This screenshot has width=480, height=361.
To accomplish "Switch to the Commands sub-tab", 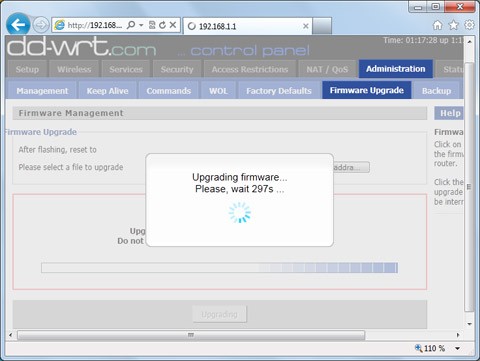I will coord(169,91).
